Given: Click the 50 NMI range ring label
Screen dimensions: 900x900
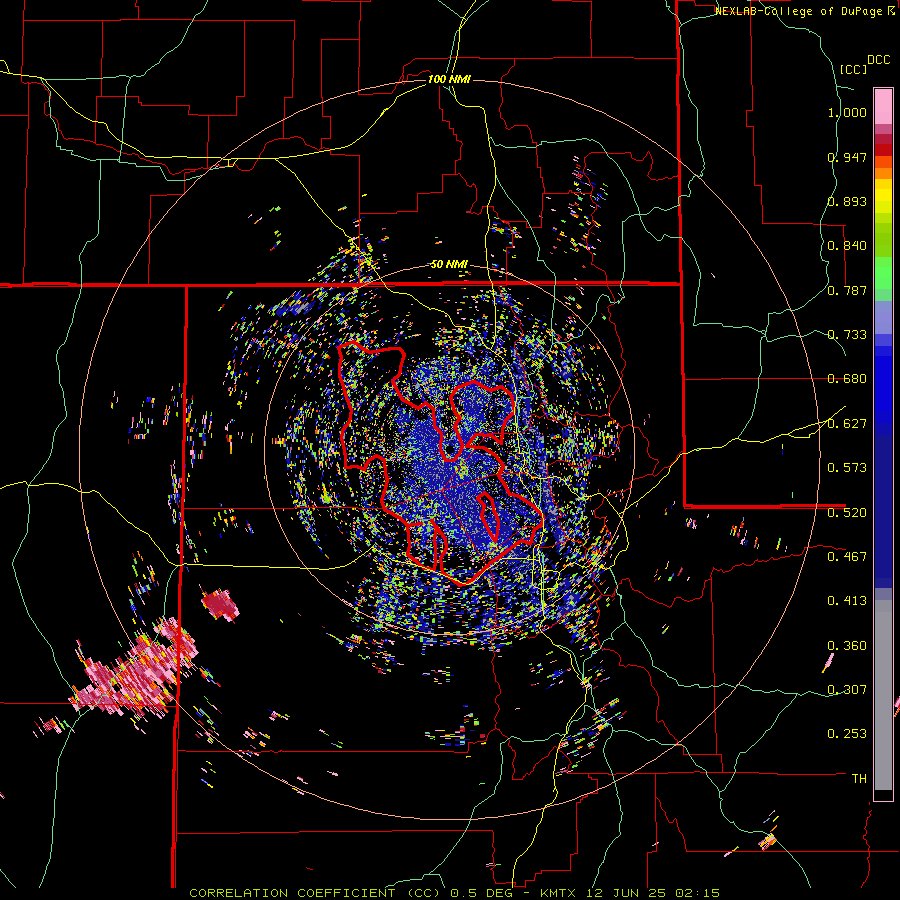Looking at the screenshot, I should 449,265.
